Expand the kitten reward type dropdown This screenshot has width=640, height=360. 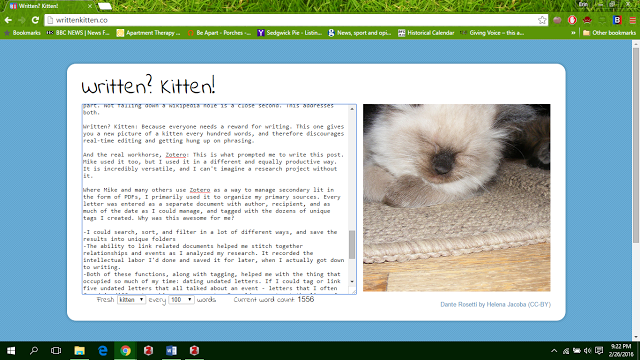pyautogui.click(x=131, y=300)
